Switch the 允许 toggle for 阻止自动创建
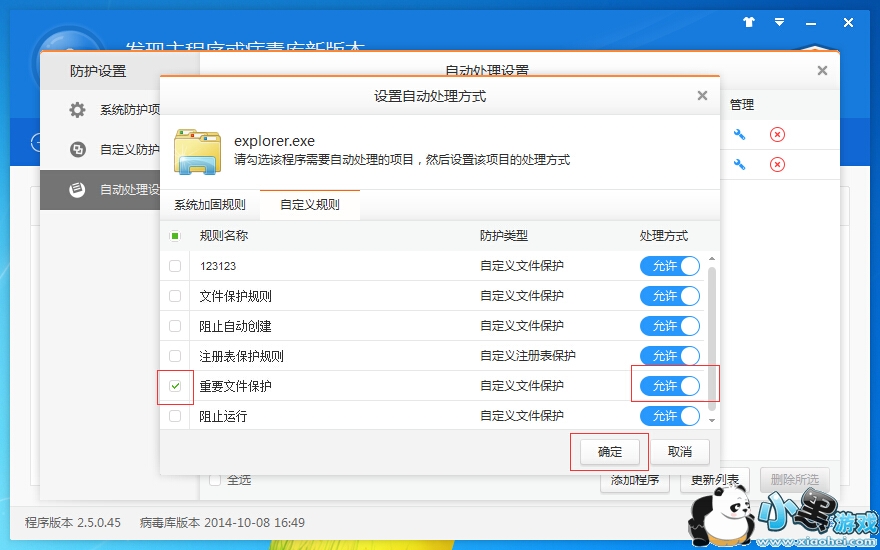Screen dimensions: 880x550 (x=670, y=326)
